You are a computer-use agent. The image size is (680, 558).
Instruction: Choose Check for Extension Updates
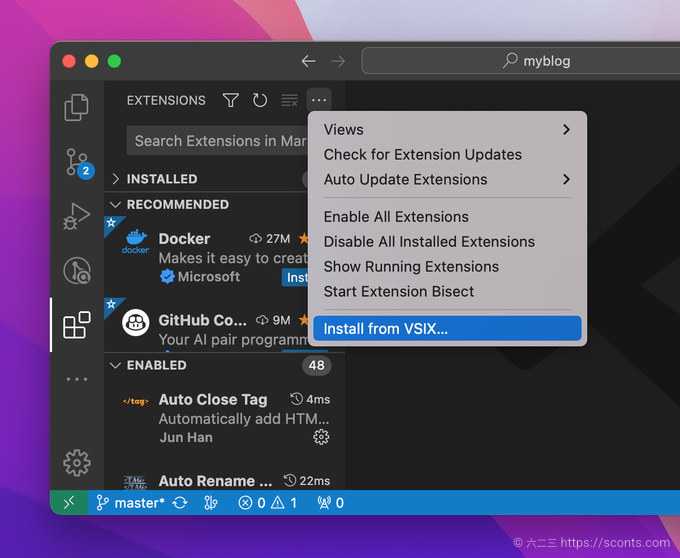(447, 155)
